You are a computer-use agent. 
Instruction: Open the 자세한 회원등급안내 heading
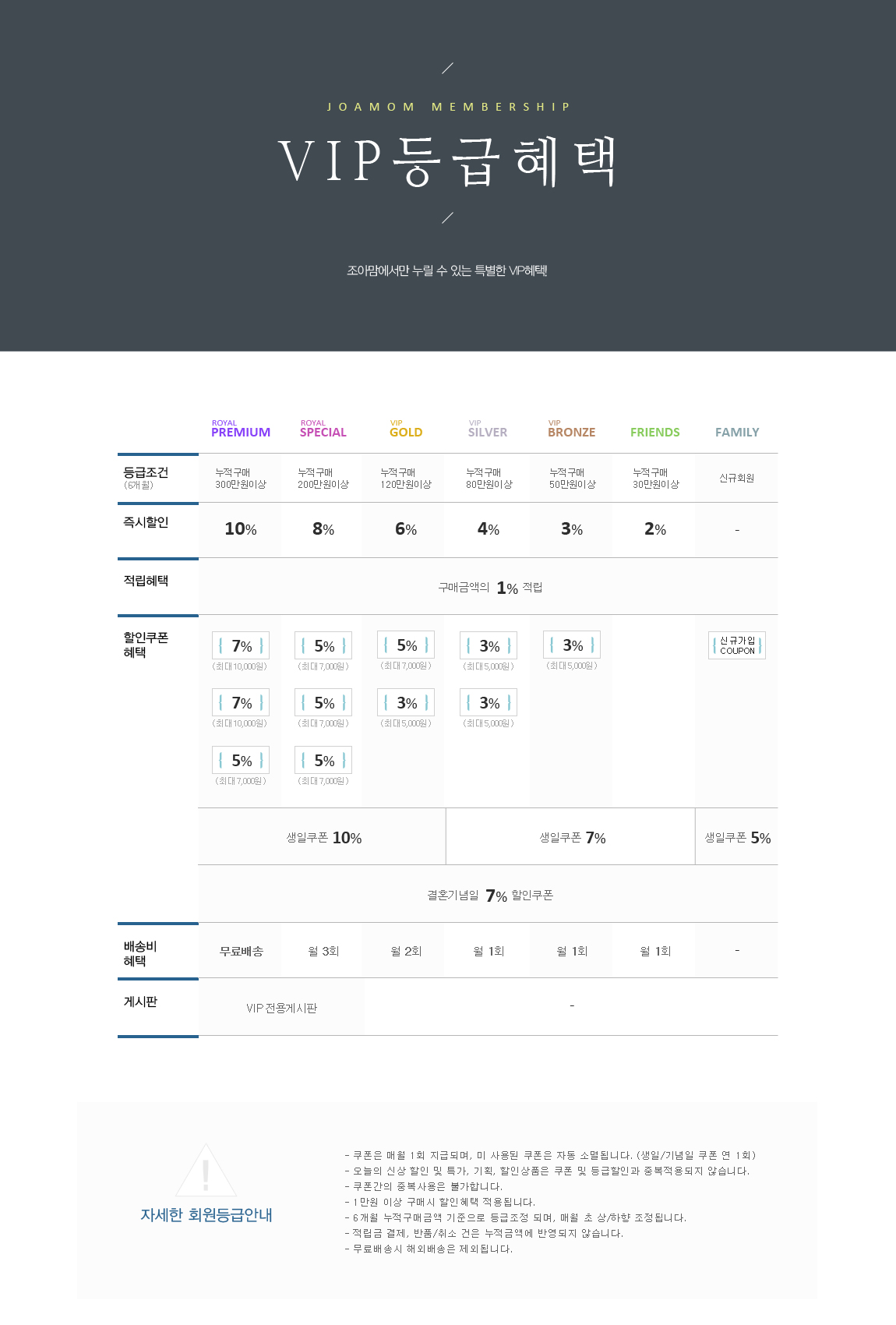click(206, 1215)
